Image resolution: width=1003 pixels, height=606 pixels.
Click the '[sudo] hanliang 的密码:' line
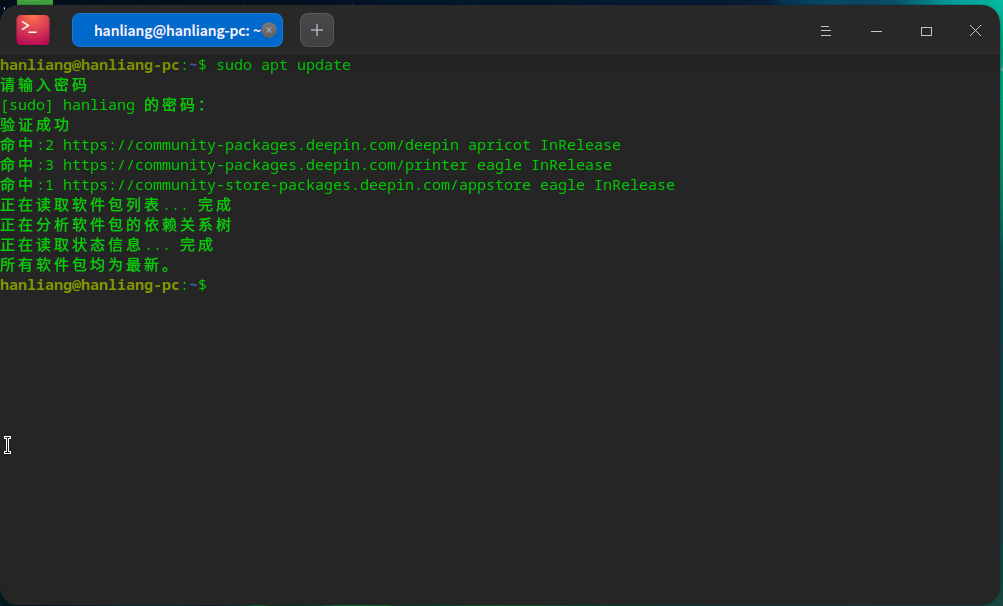pos(103,105)
